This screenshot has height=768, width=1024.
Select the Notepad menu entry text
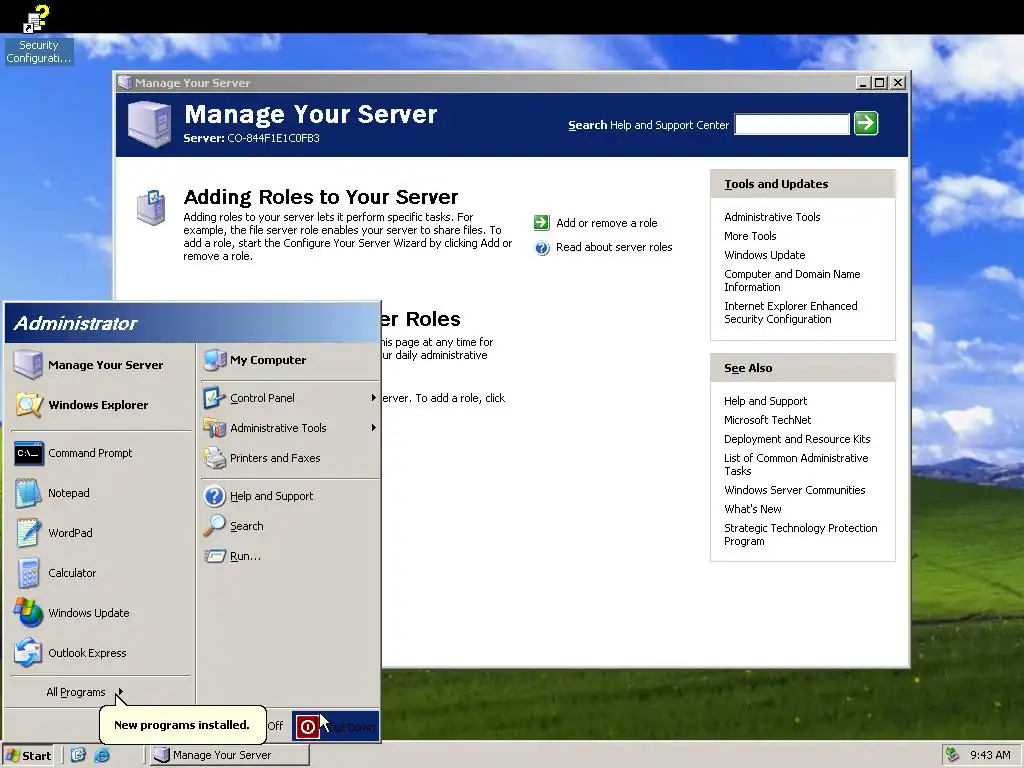click(x=69, y=493)
